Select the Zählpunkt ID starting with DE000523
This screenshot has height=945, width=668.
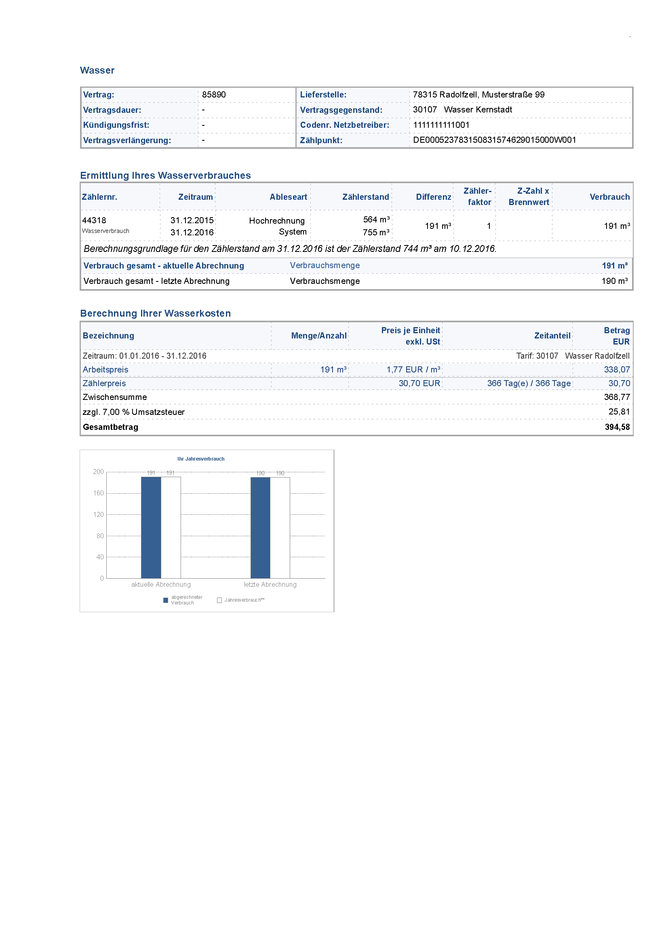pos(494,140)
